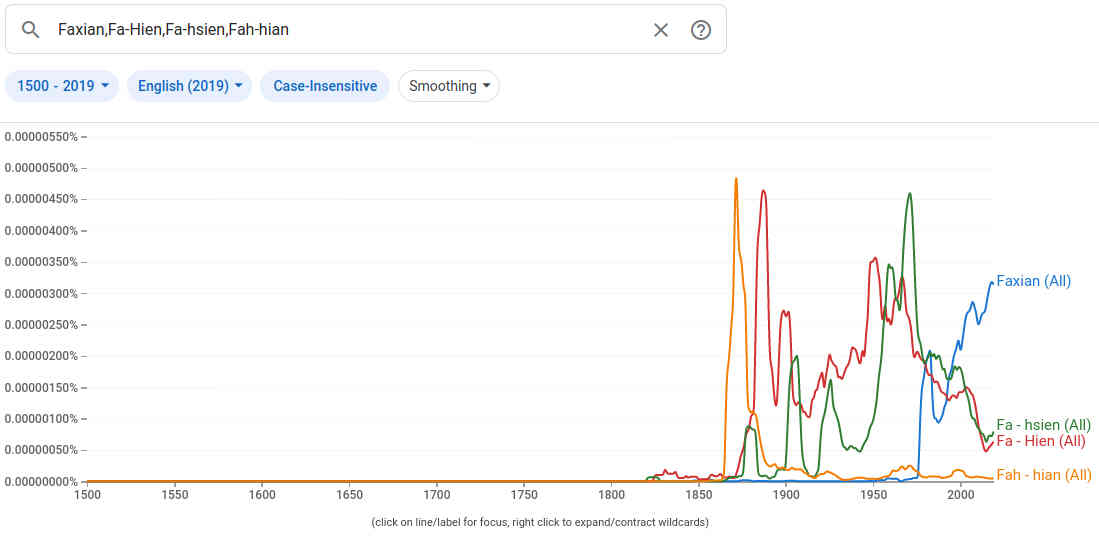Click the 1900 x-axis year label

[x=786, y=494]
